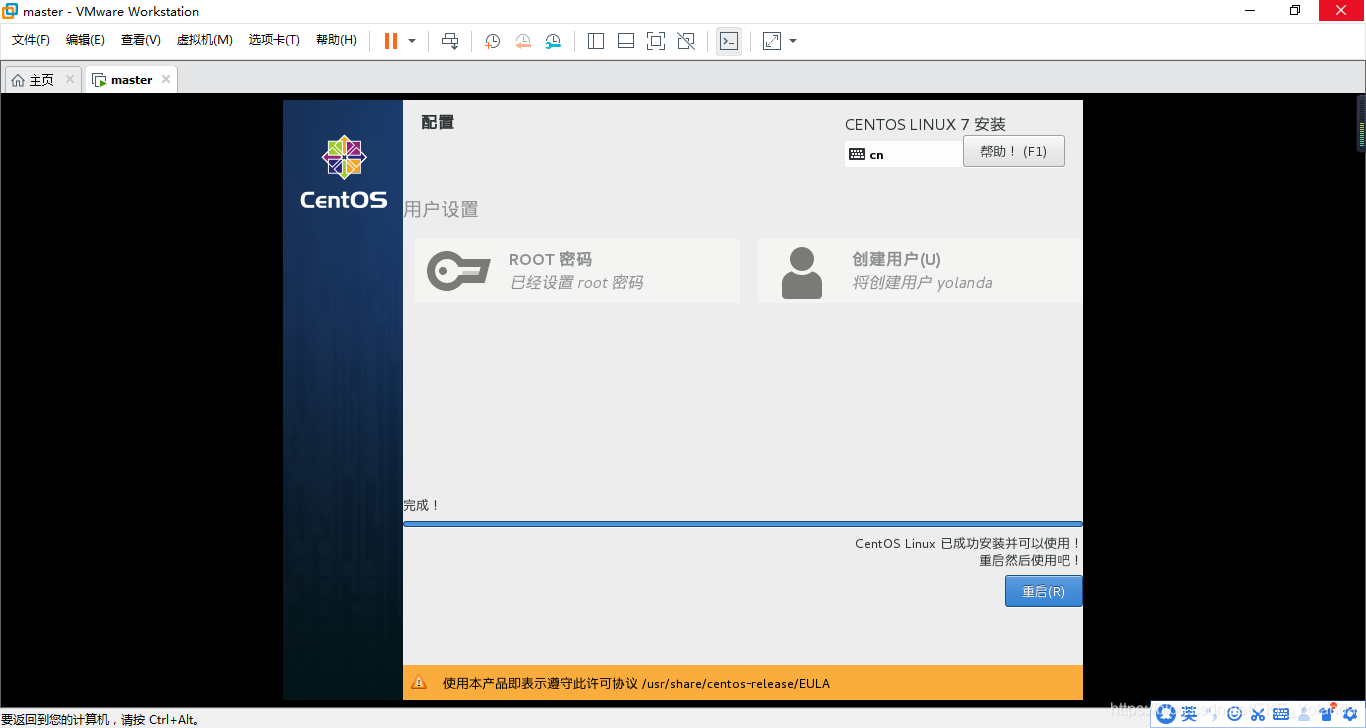Click the VMware Workstation title bar icon

pyautogui.click(x=10, y=11)
